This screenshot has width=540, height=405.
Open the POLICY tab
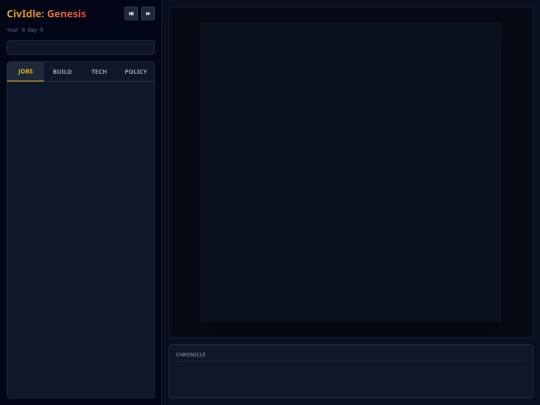click(136, 72)
